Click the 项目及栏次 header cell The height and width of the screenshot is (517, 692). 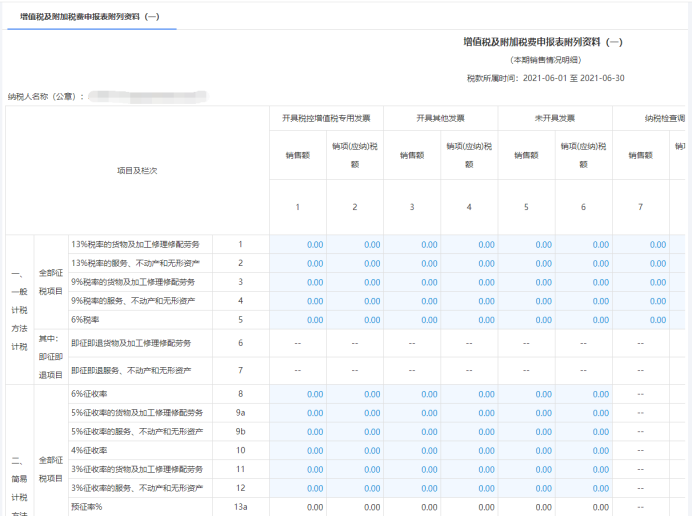137,170
